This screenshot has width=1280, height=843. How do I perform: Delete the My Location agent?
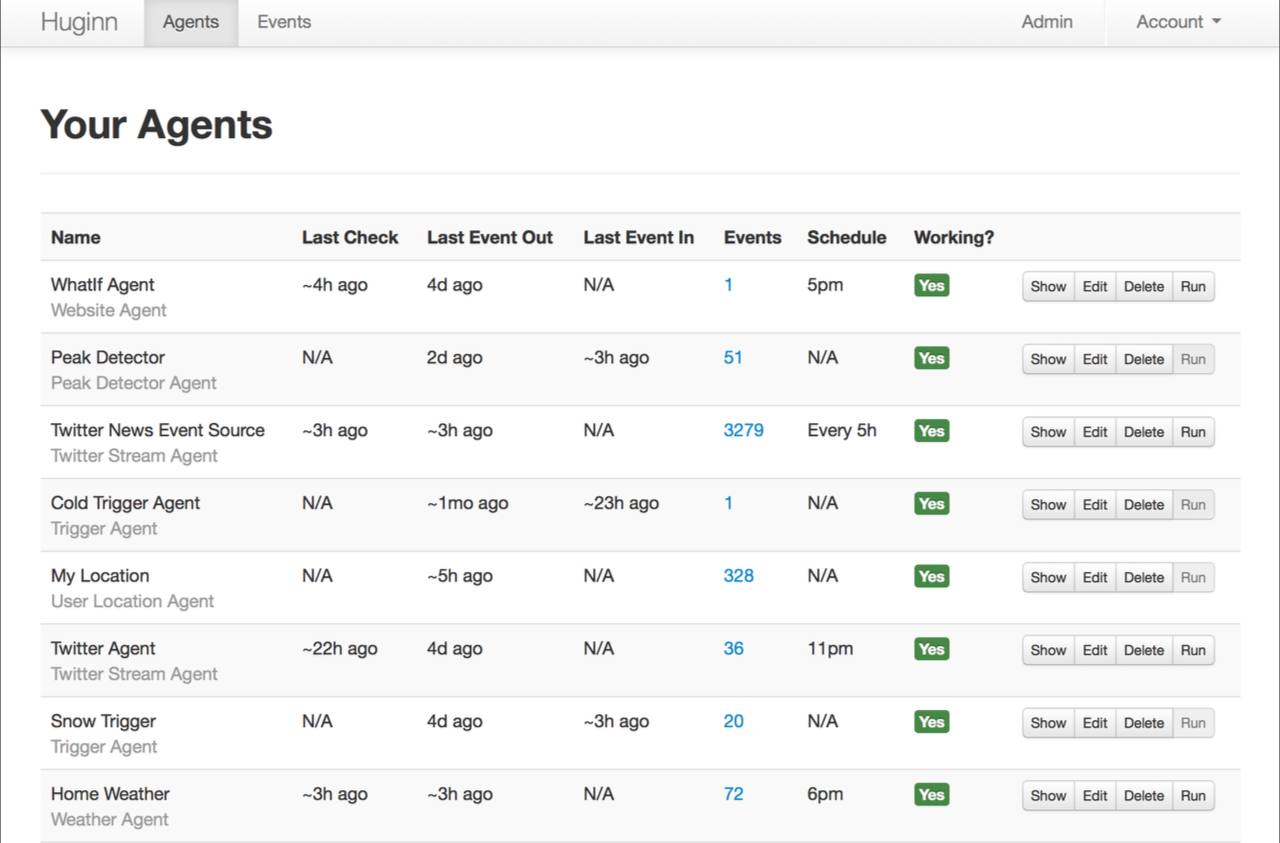[1143, 577]
